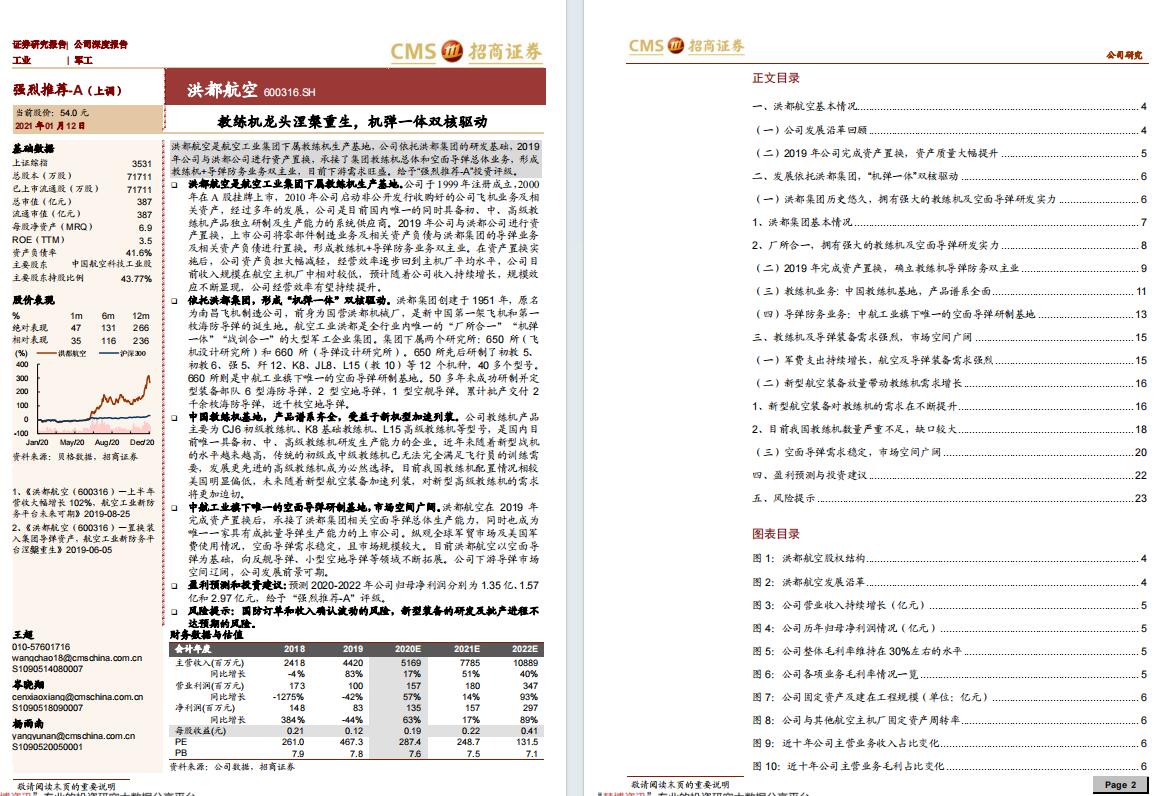Image resolution: width=1159 pixels, height=796 pixels.
Task: Click email yangyunan@cmschina.com.cn
Action: point(74,735)
